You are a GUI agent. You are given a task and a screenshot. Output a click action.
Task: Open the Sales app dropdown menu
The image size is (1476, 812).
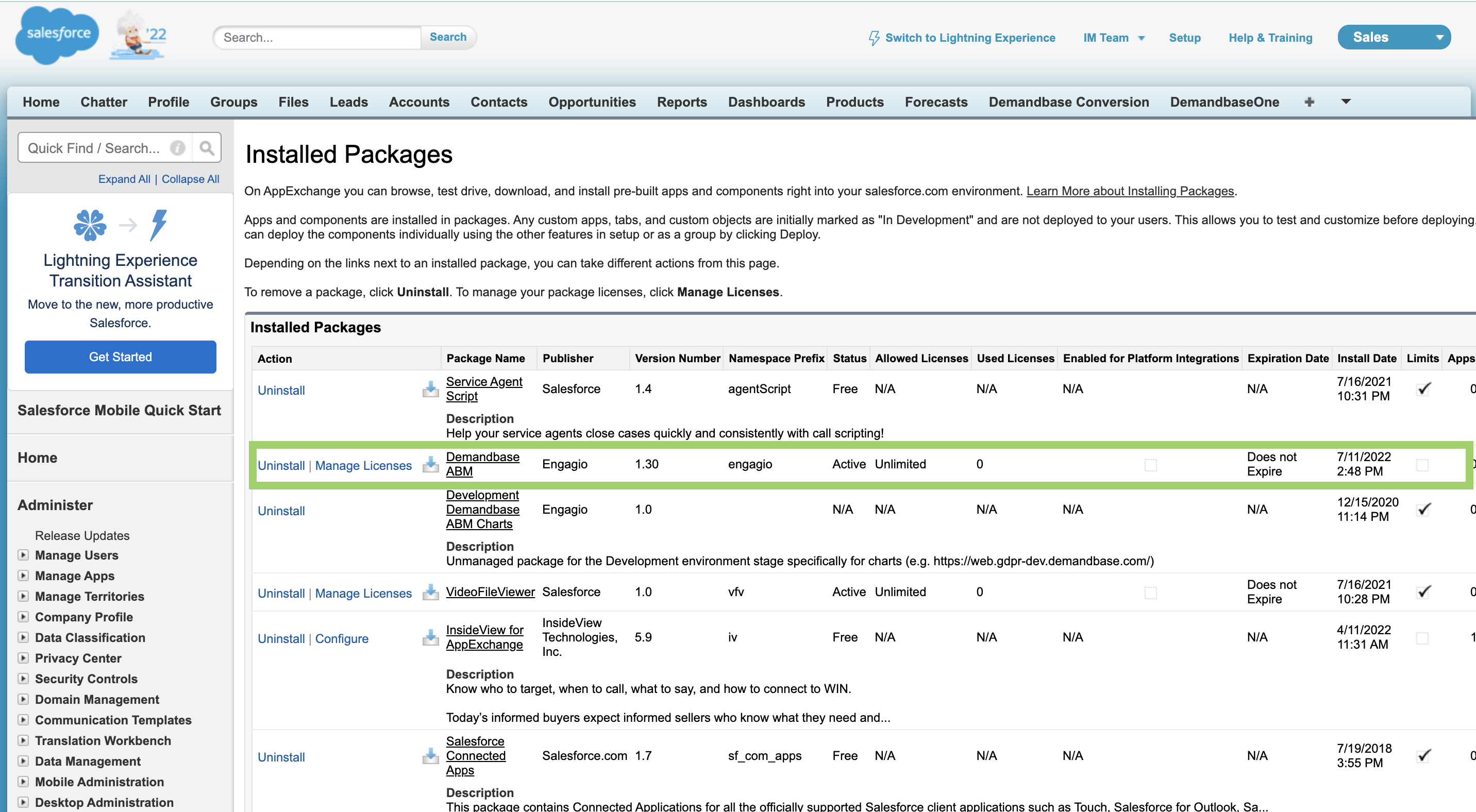pyautogui.click(x=1439, y=38)
